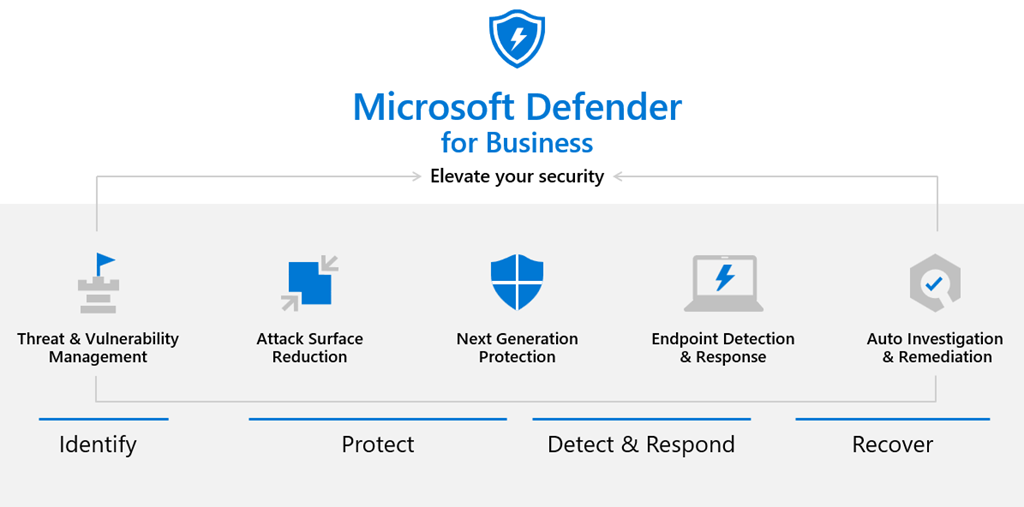Click Attack Surface Reduction label

pos(310,348)
